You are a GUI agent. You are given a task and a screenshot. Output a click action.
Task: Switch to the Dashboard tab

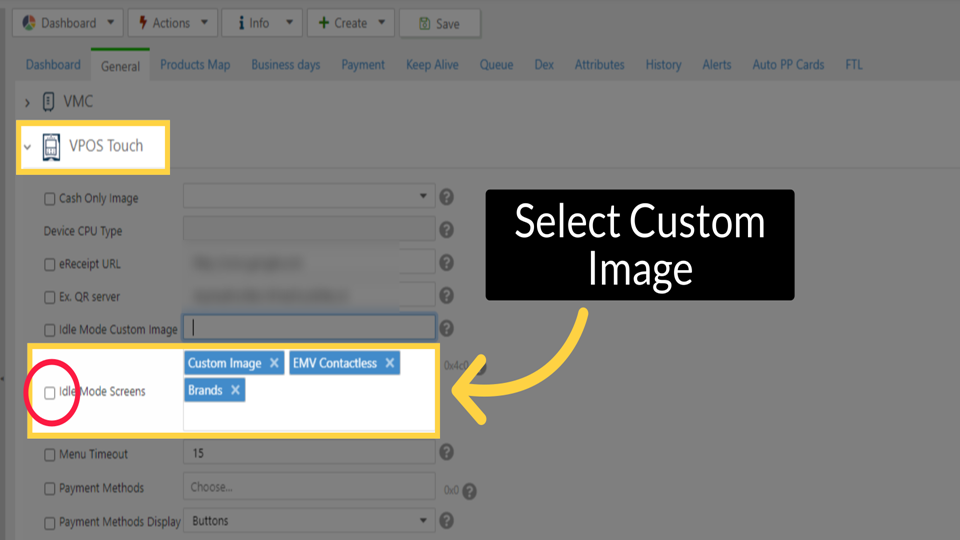click(x=53, y=65)
